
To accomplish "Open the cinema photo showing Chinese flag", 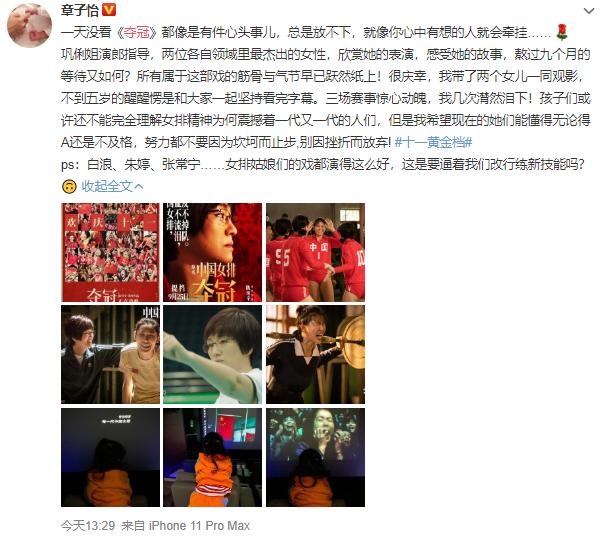I will click(212, 457).
